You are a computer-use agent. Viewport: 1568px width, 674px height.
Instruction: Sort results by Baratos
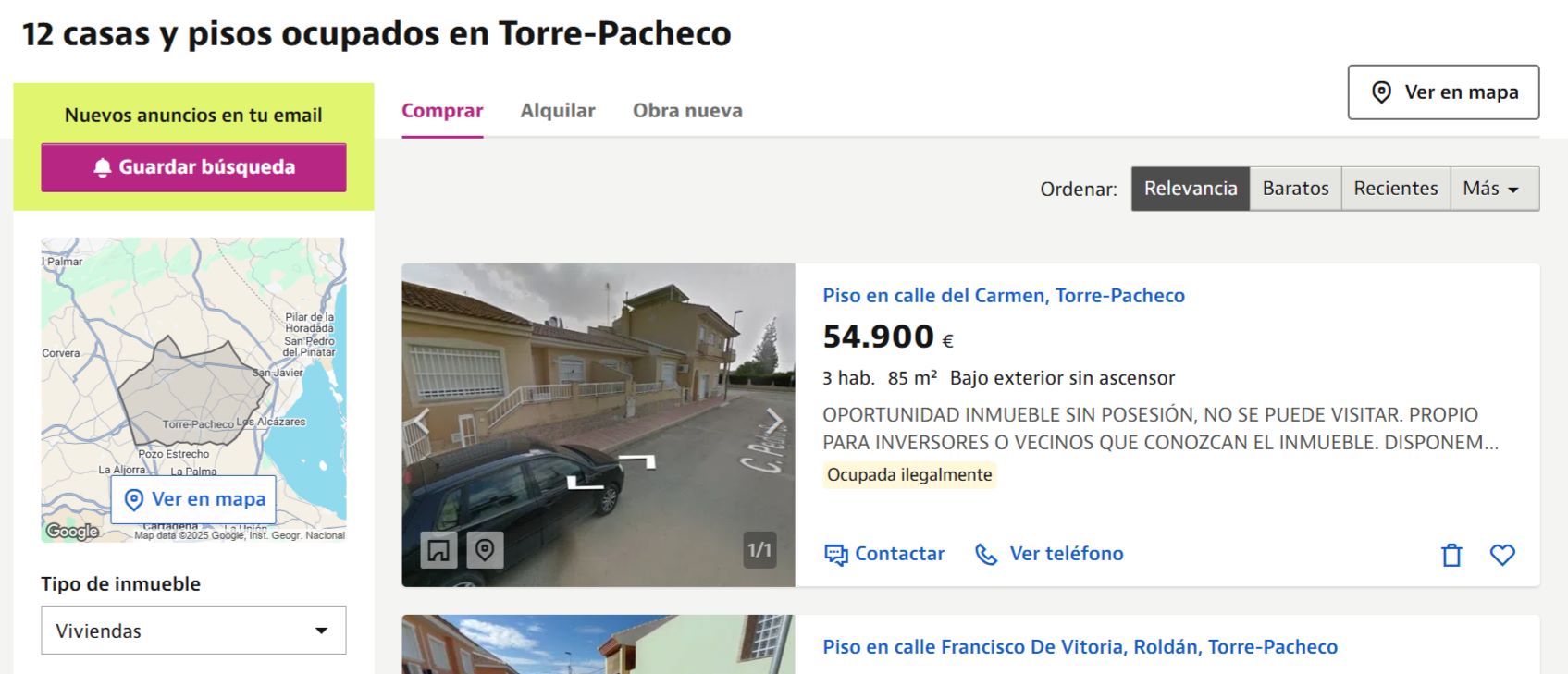[x=1295, y=189]
